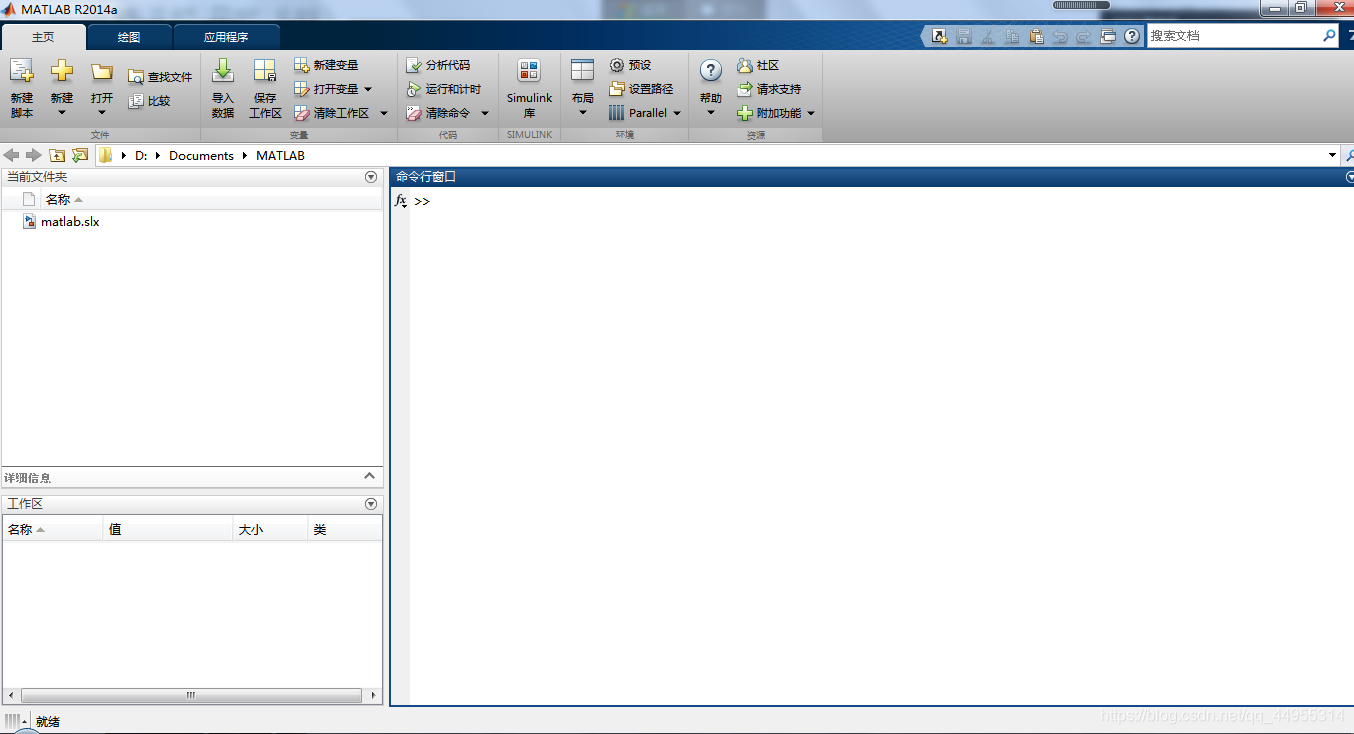
Task: Click 新建变量 (New Variable)
Action: (x=326, y=65)
